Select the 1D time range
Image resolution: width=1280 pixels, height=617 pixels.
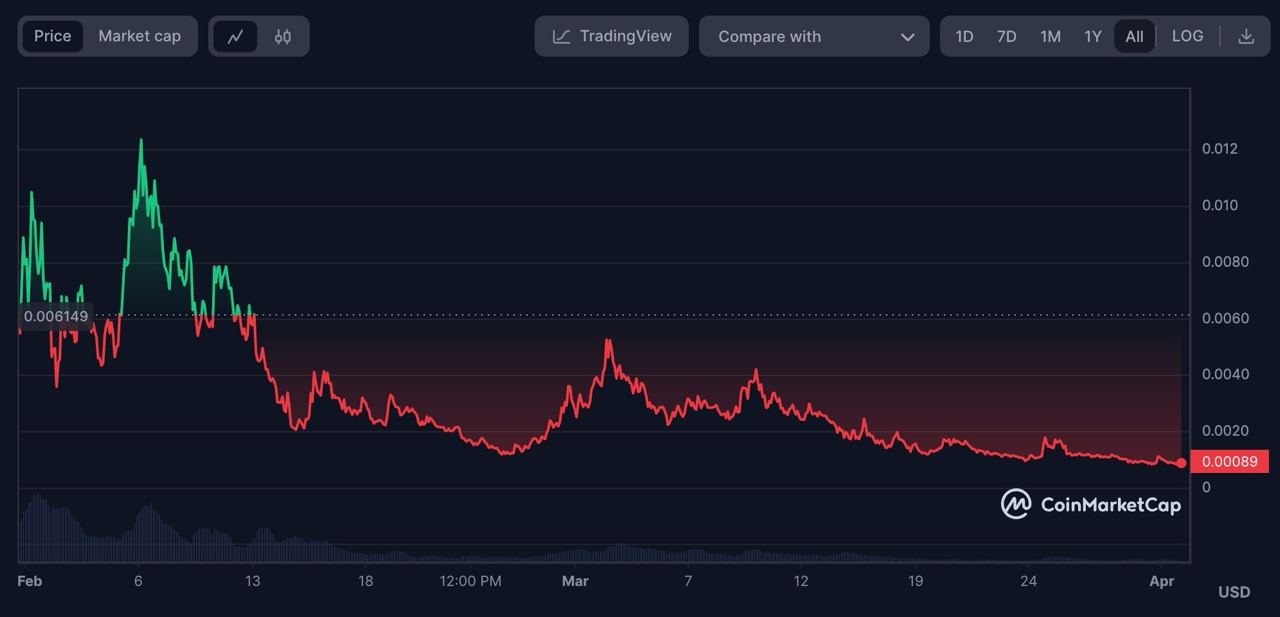pos(964,37)
